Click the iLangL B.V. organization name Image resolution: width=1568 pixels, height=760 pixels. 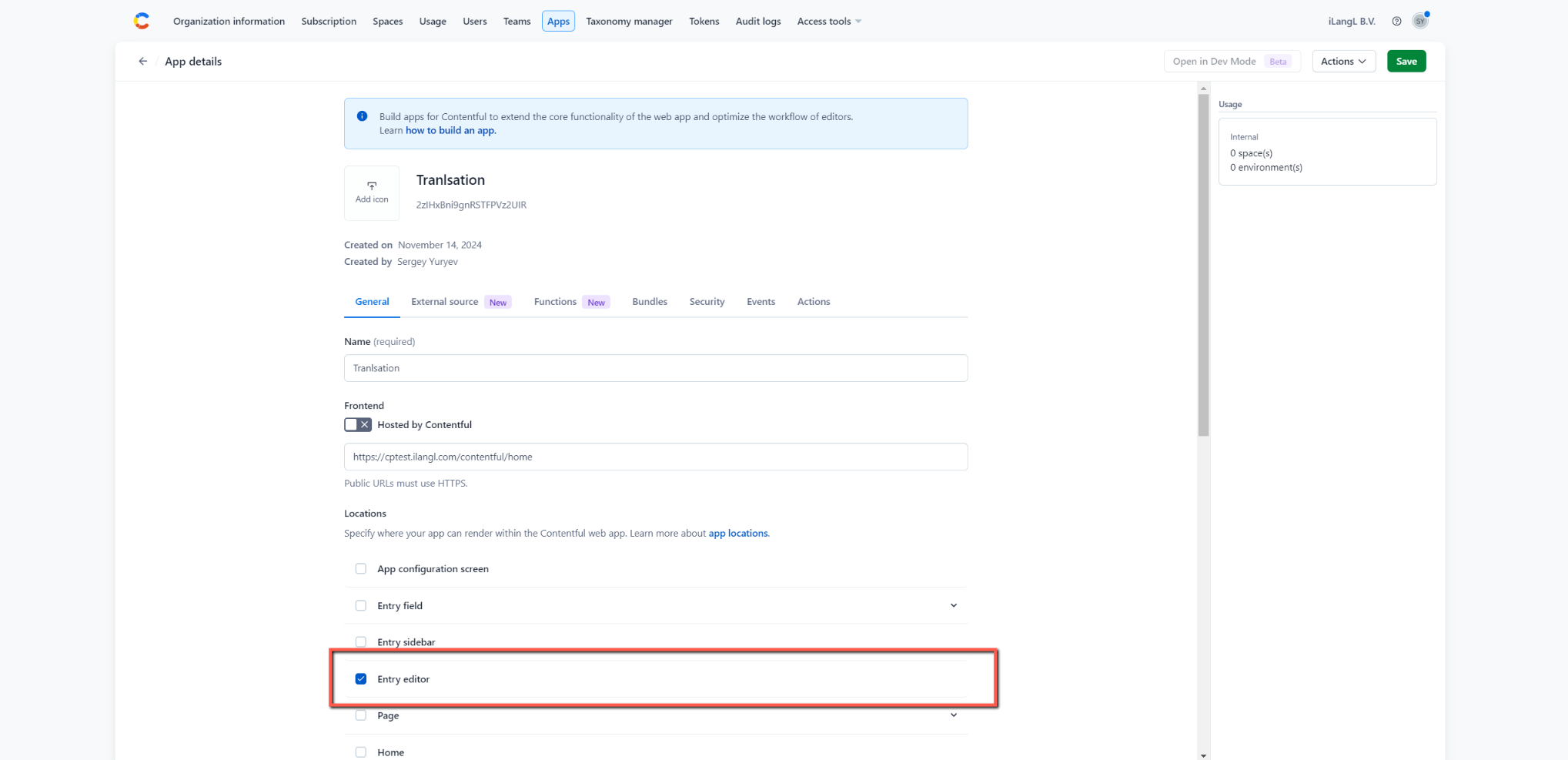coord(1352,22)
